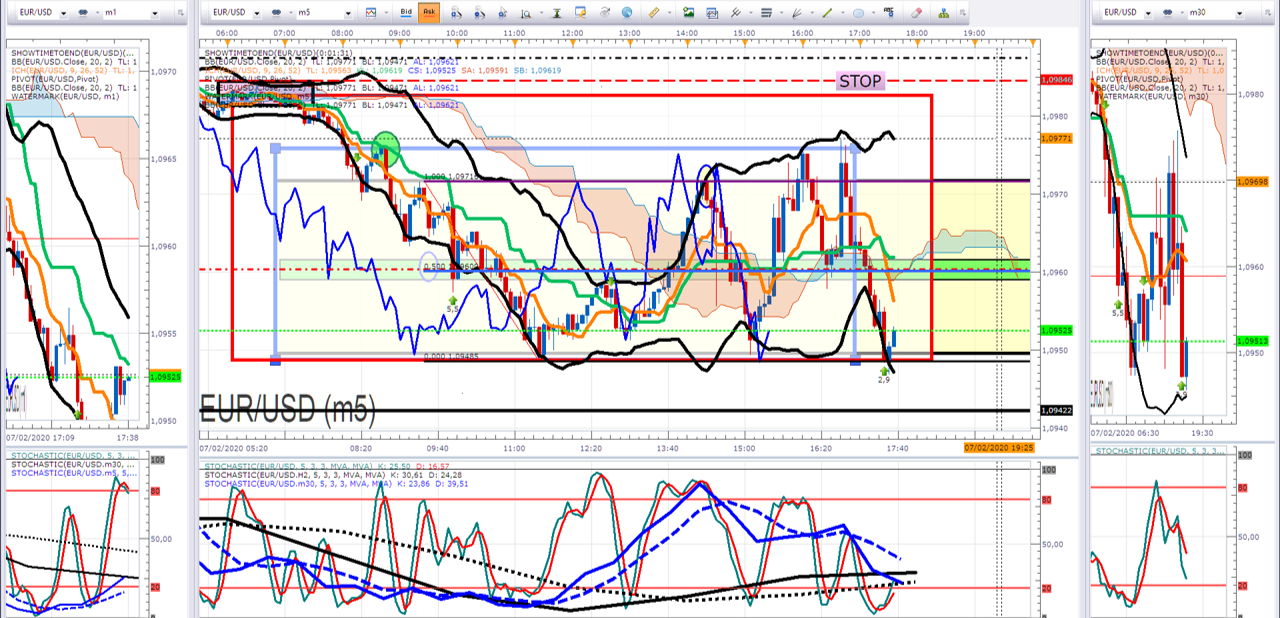This screenshot has width=1280, height=618.
Task: Open the m5 timeframe dropdown
Action: [348, 13]
